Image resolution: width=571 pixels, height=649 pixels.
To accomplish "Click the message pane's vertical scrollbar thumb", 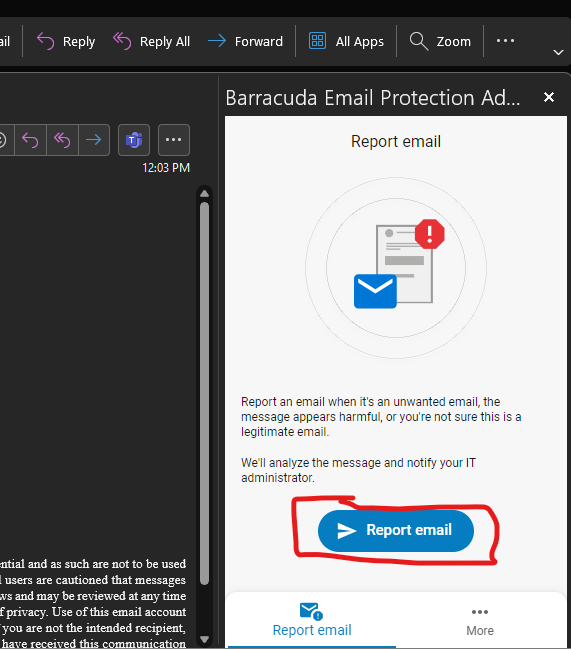I will 204,393.
